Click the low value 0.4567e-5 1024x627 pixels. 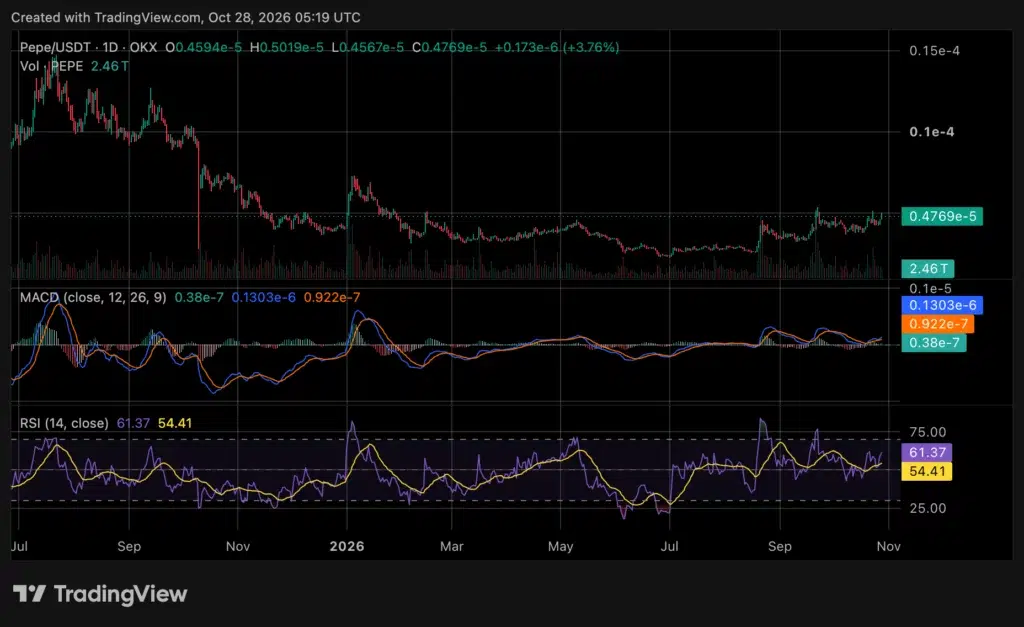click(371, 48)
